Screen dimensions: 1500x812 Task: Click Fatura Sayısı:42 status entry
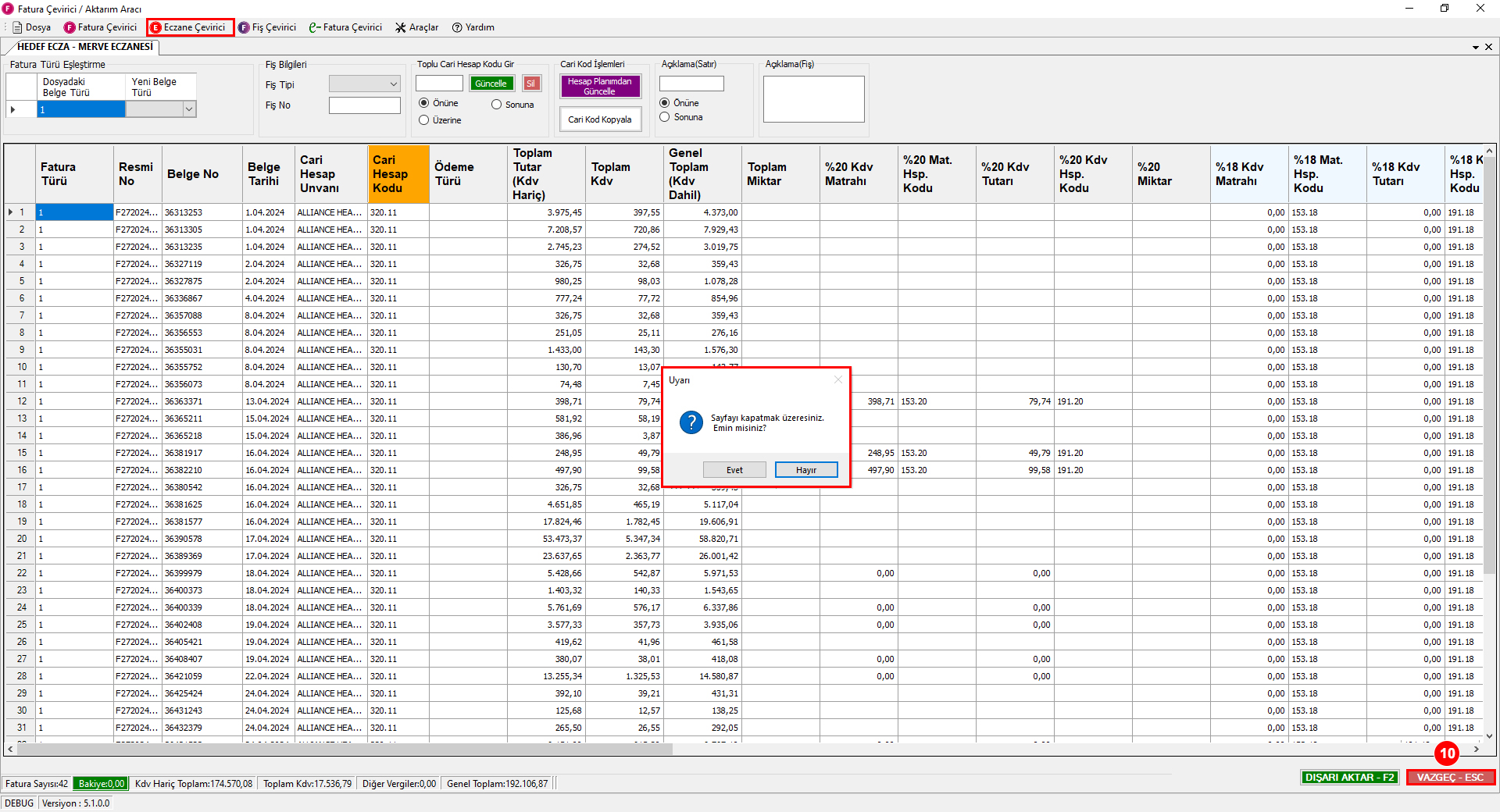pos(37,784)
